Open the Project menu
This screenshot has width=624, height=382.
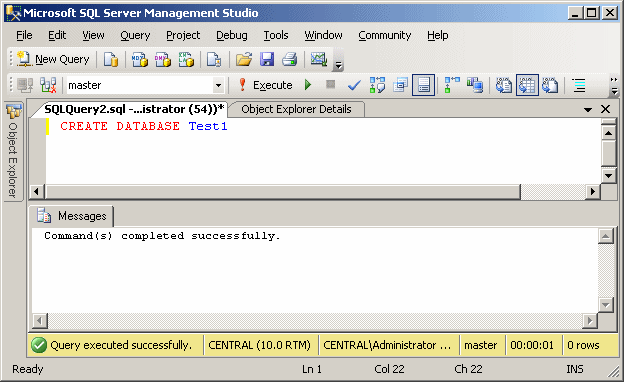pos(183,35)
